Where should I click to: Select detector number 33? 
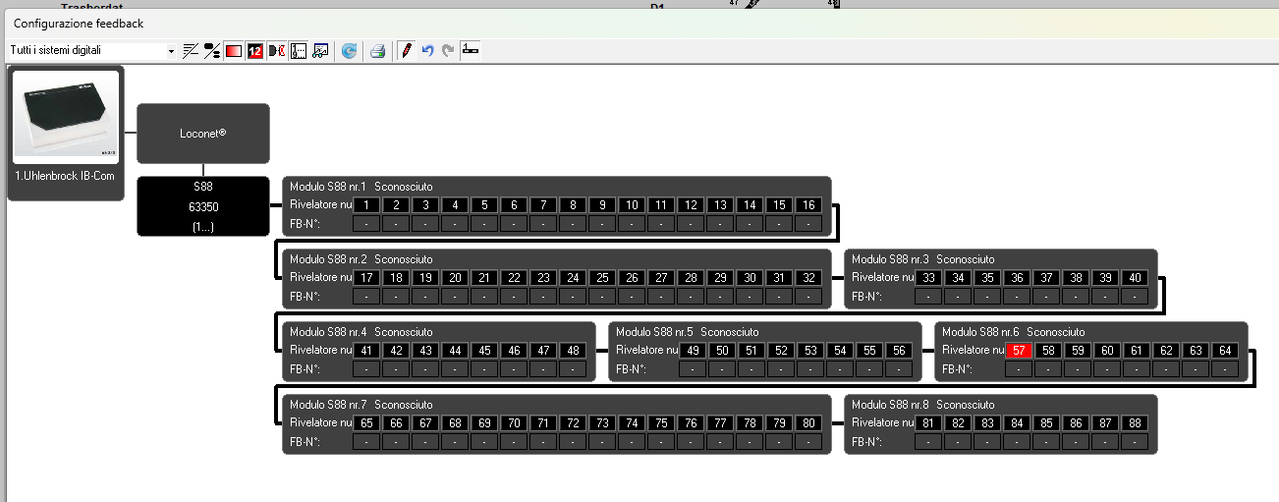(x=929, y=277)
